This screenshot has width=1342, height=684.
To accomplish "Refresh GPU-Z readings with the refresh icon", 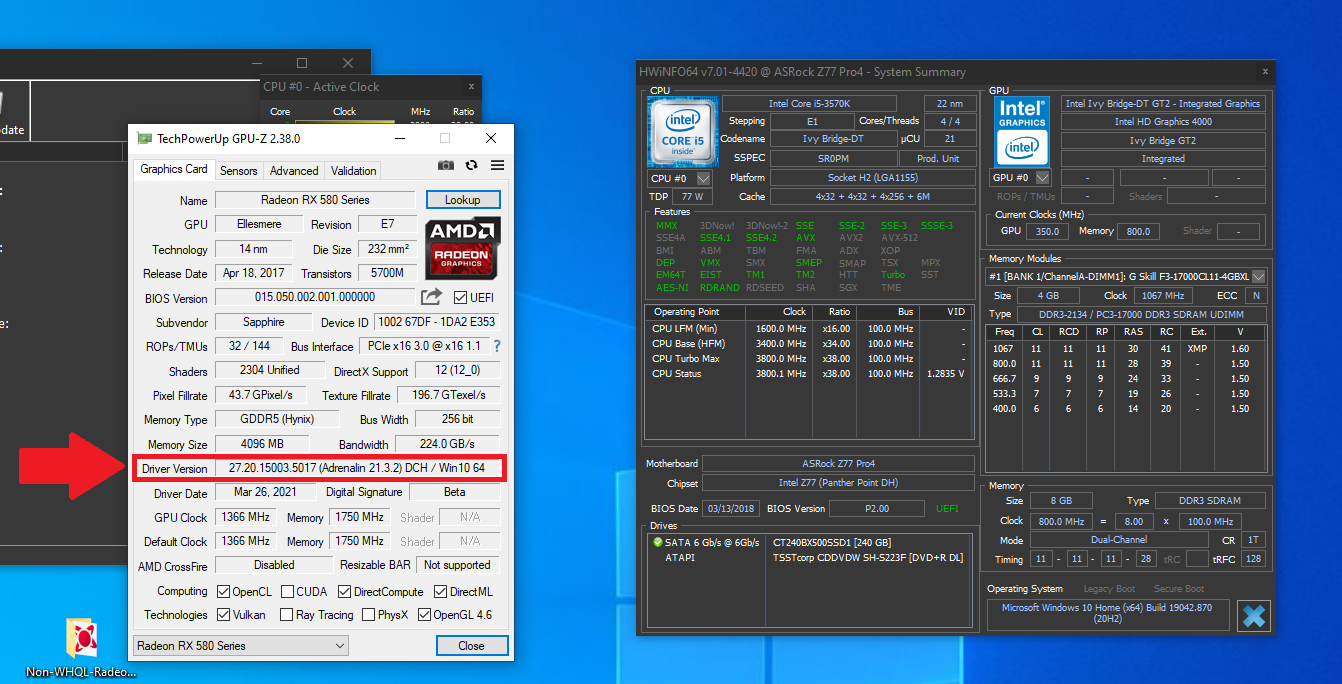I will (472, 166).
